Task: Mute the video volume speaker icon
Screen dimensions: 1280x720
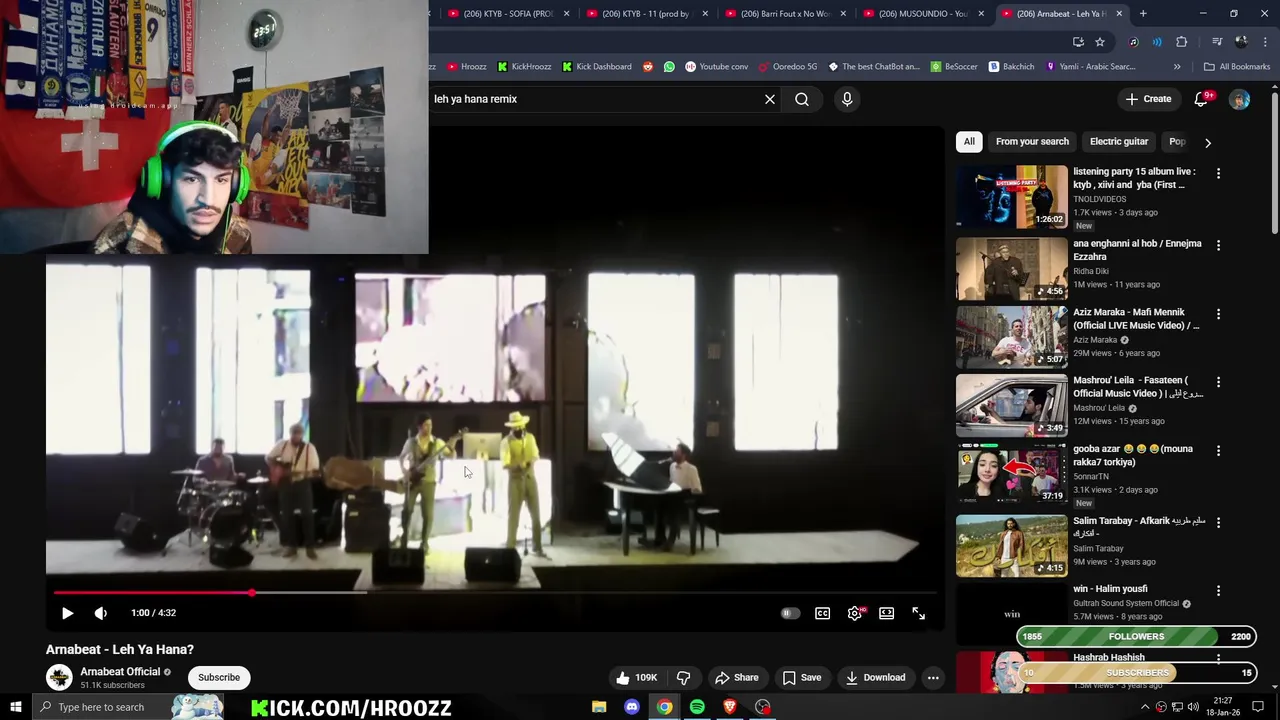Action: pos(100,613)
